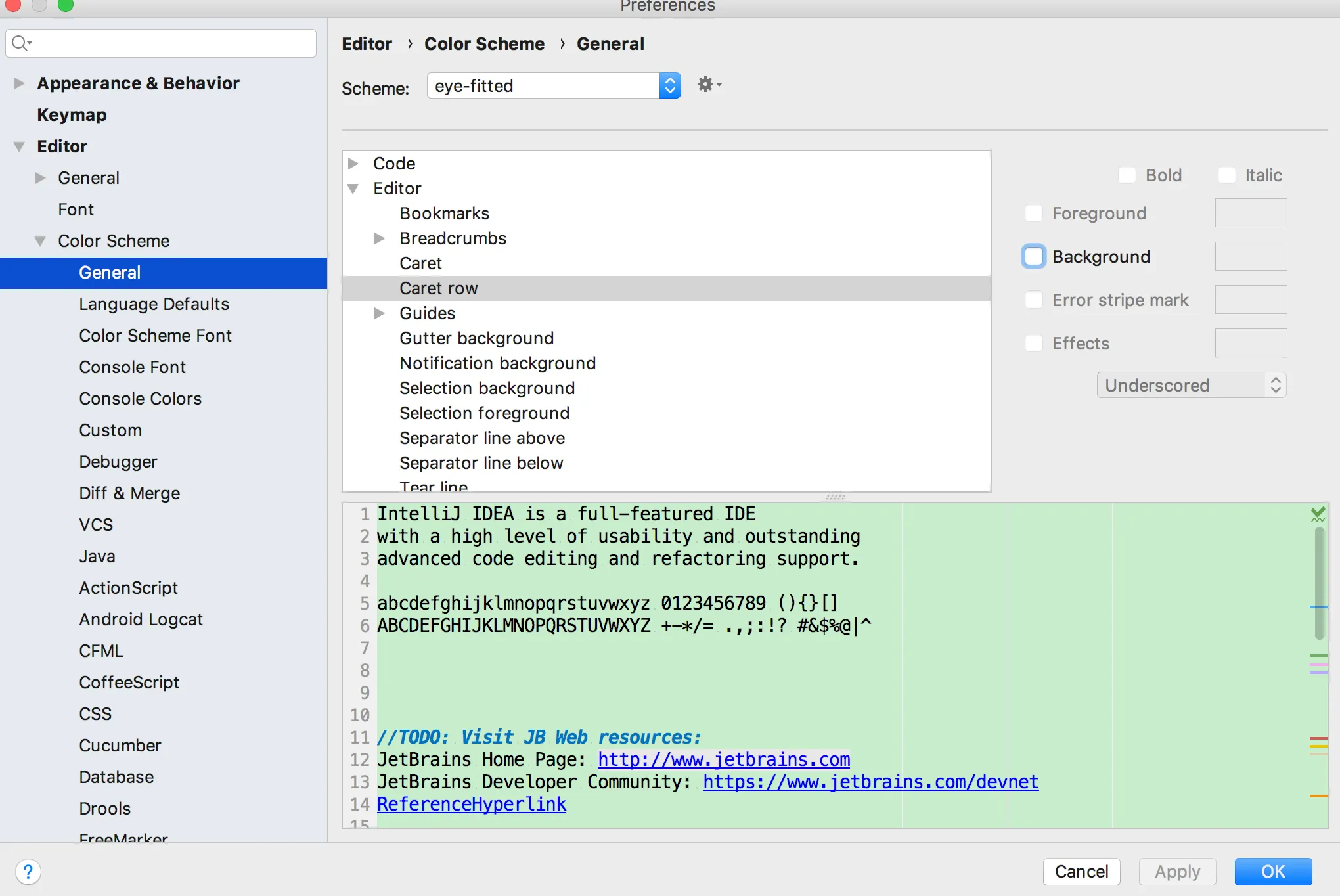
Task: Click the orange error stripe marker
Action: tap(1318, 796)
